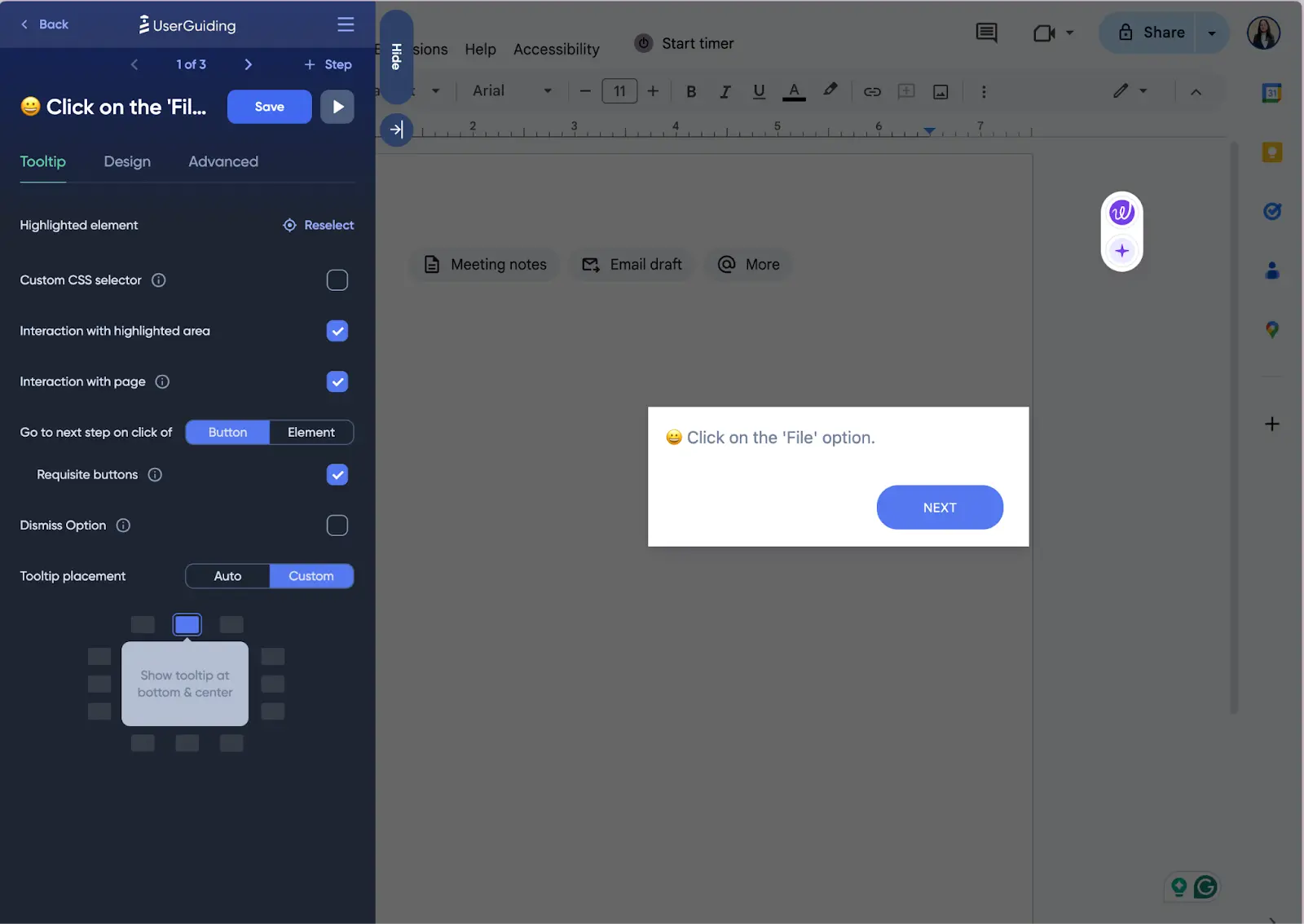Open Google Calendar side panel
Screen dimensions: 1304x924
tap(1271, 93)
